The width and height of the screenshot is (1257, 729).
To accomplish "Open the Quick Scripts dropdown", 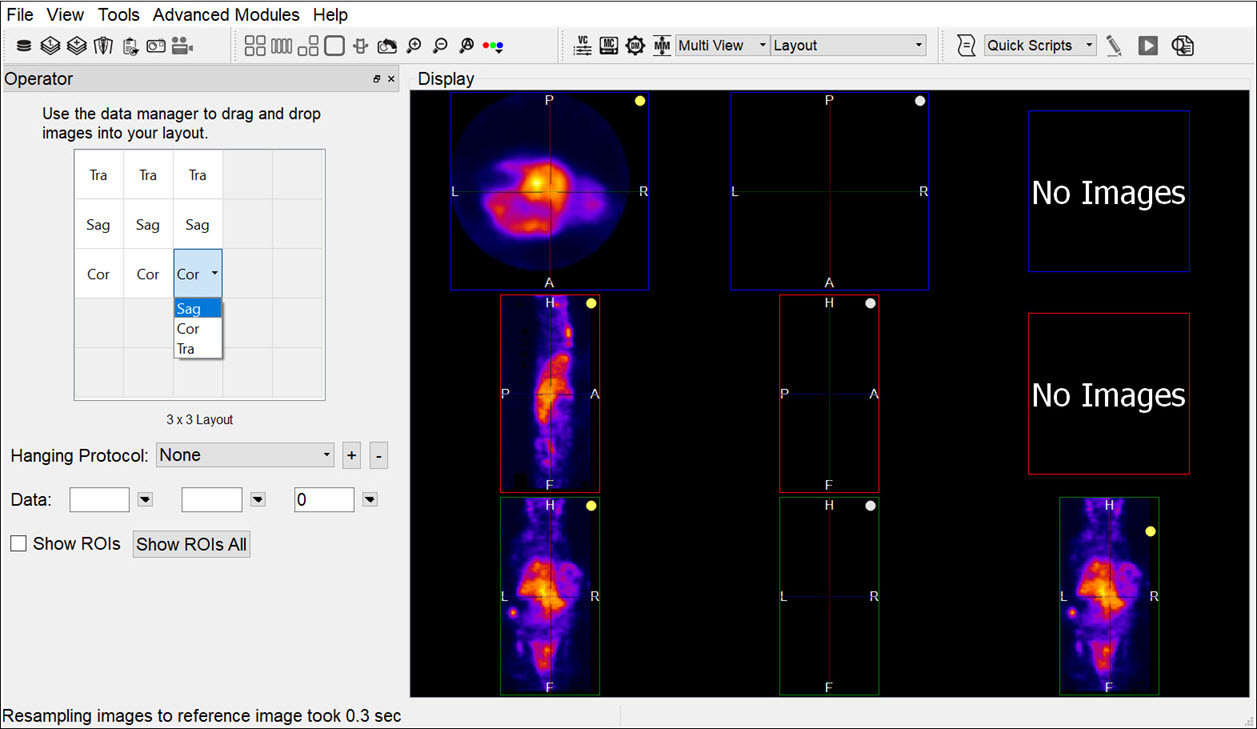I will pos(1040,46).
